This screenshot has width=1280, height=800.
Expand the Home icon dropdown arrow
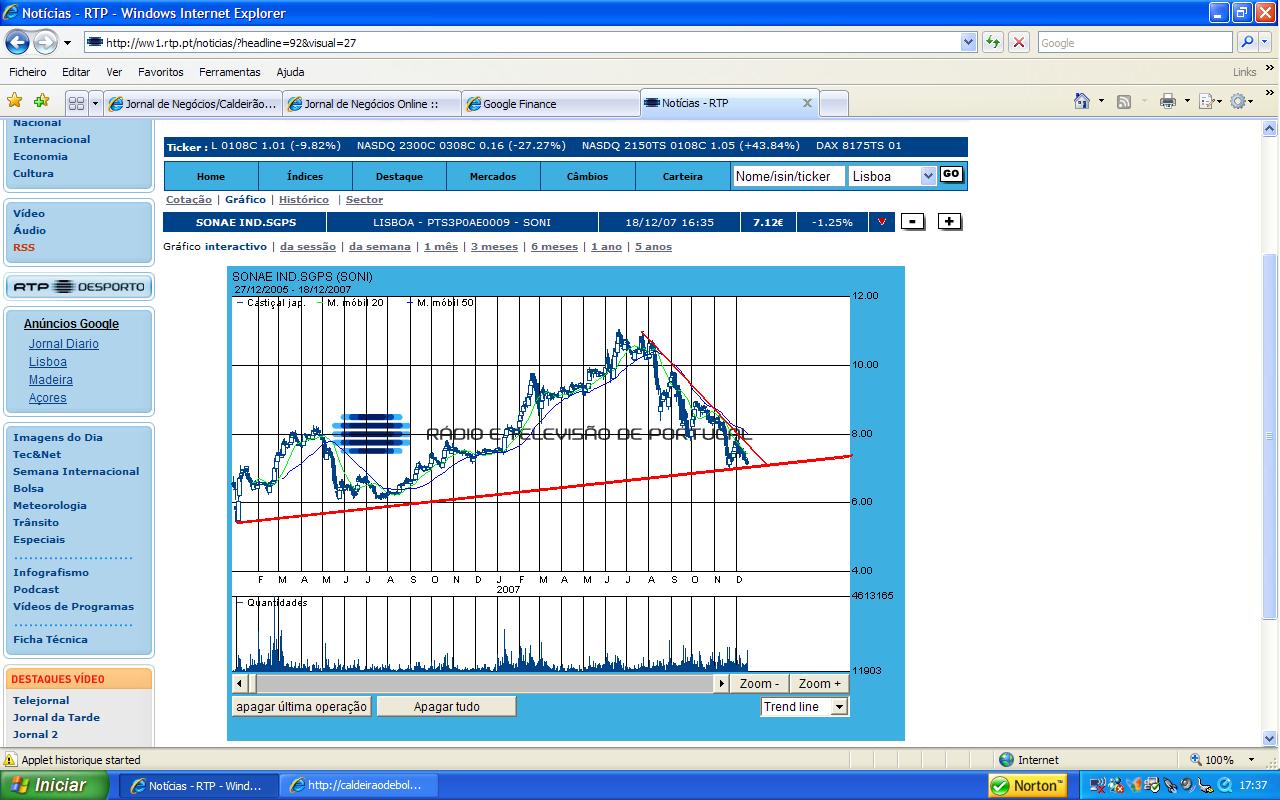point(1101,101)
